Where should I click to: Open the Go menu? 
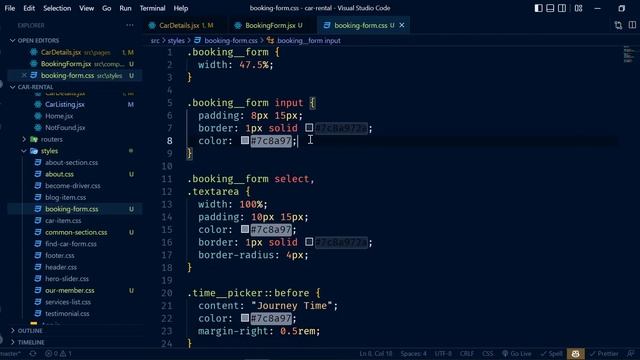[107, 8]
